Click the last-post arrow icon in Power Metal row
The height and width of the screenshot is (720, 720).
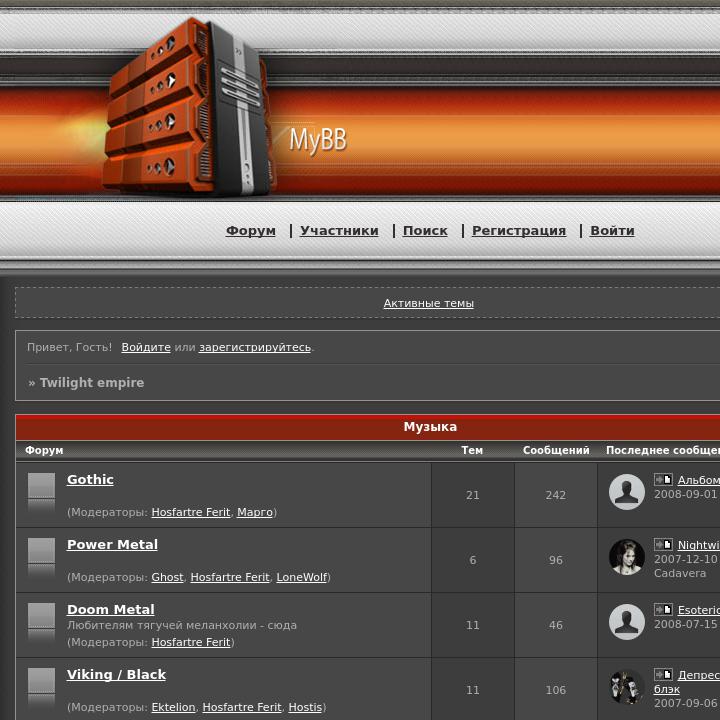pyautogui.click(x=663, y=545)
